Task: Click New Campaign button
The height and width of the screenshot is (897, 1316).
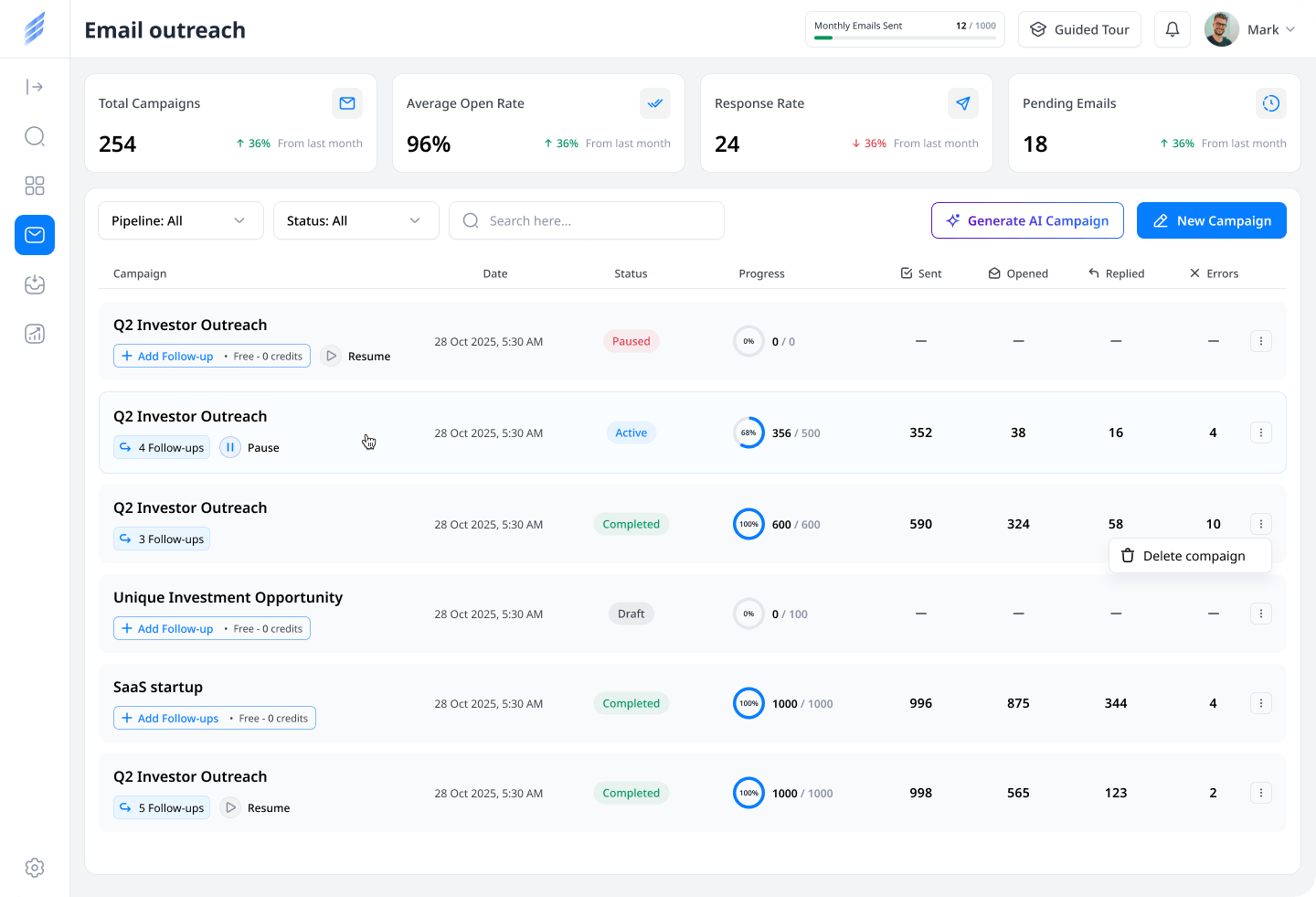Action: 1212,220
